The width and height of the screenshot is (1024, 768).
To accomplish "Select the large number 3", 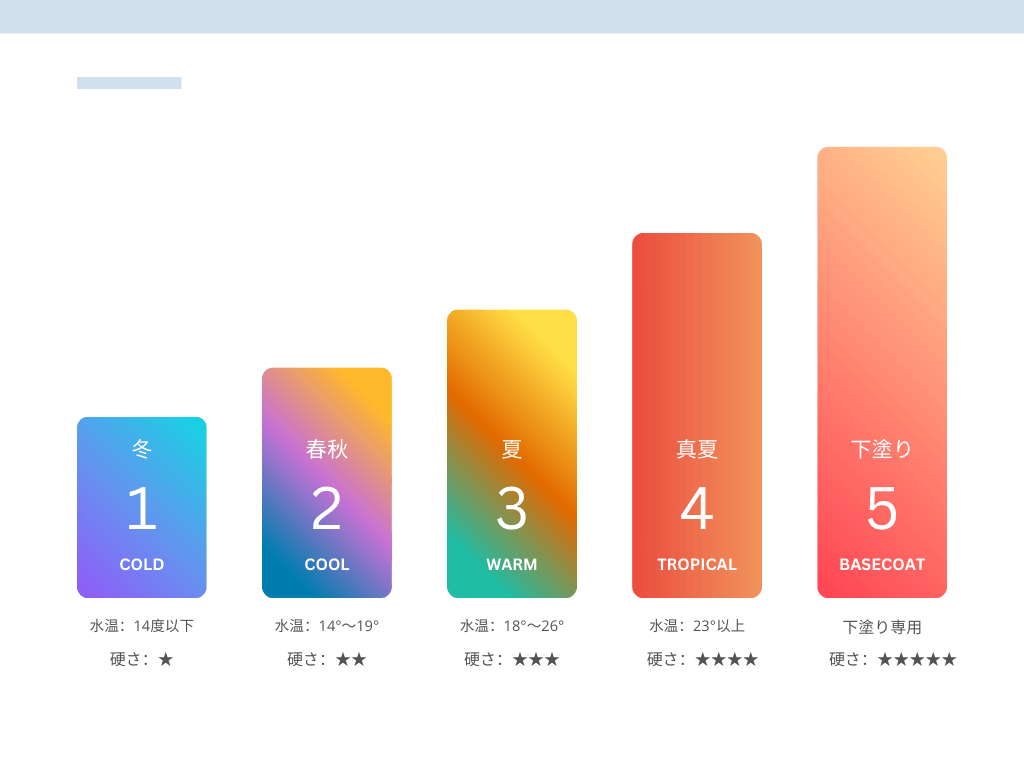I will click(x=512, y=508).
